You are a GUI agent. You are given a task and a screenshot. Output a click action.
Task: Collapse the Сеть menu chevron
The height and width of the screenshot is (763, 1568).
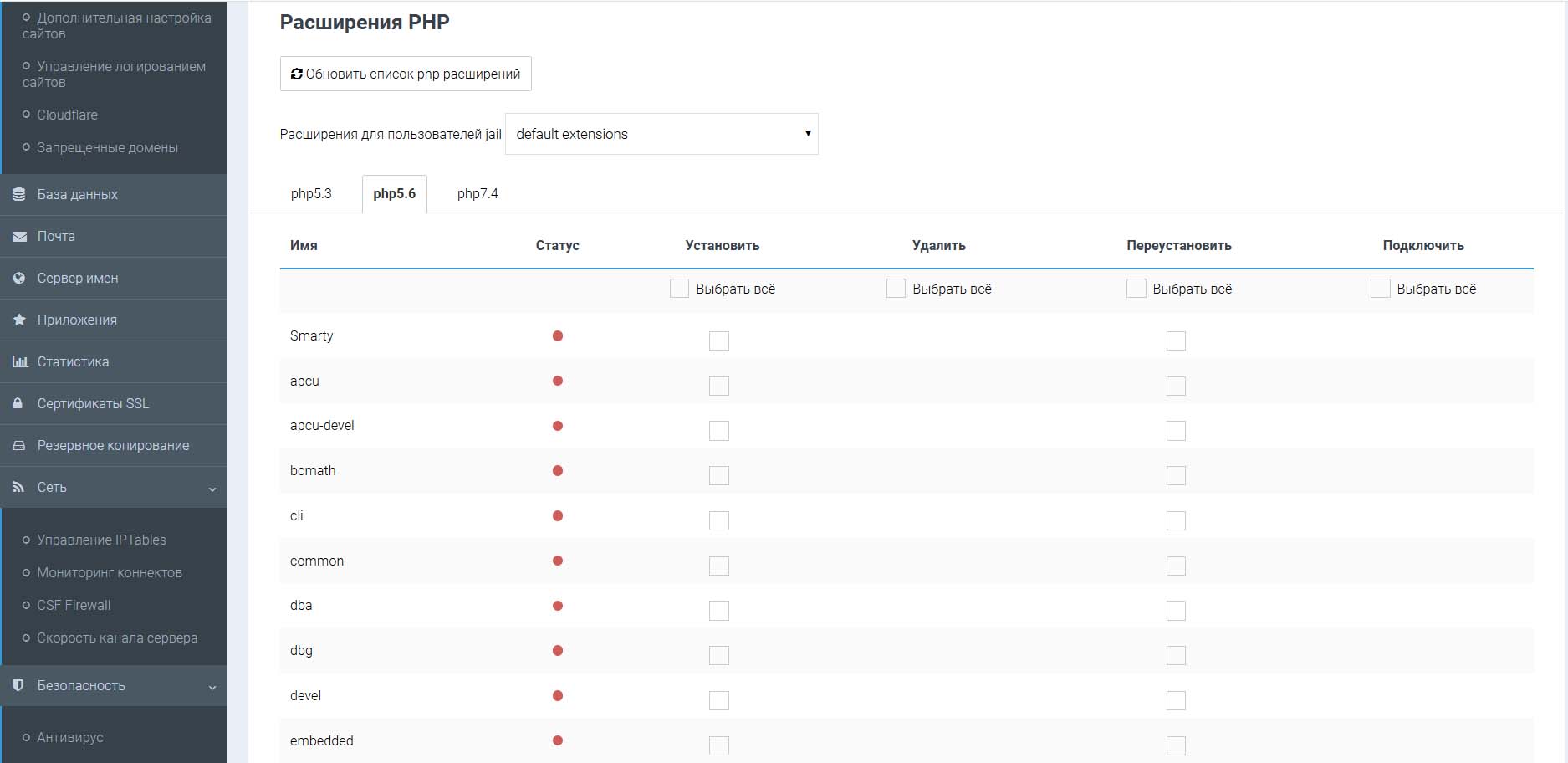212,489
